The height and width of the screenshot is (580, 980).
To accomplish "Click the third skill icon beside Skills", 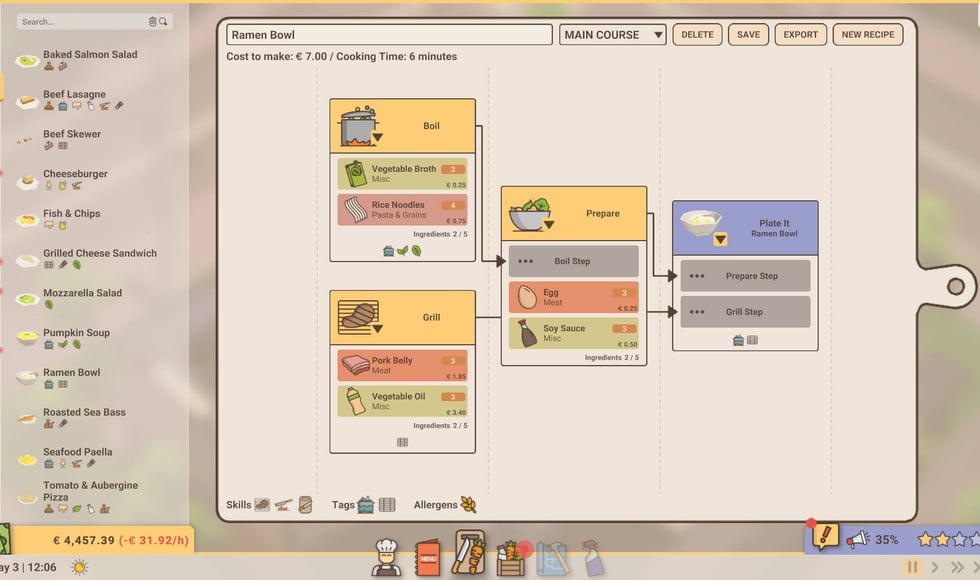I will [x=305, y=504].
